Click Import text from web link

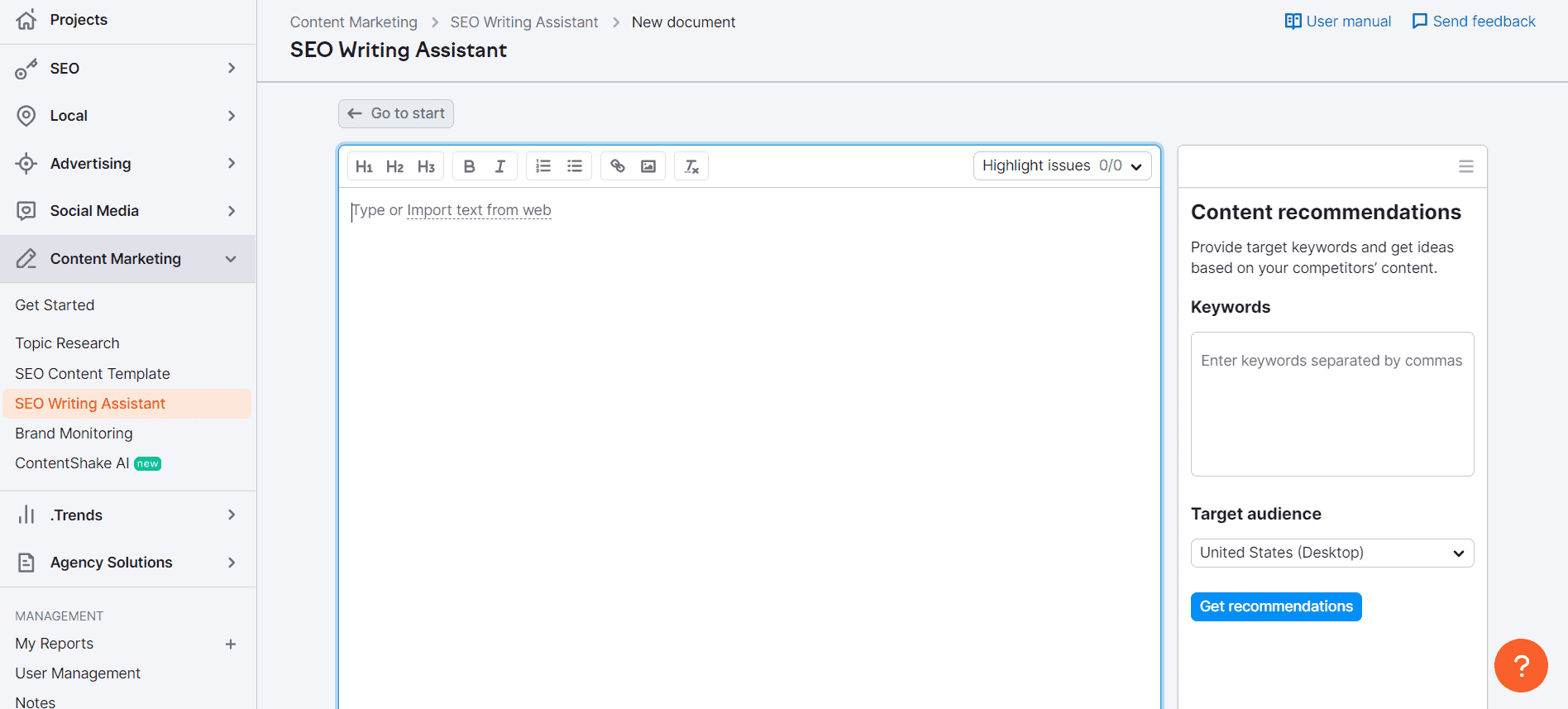pos(479,210)
